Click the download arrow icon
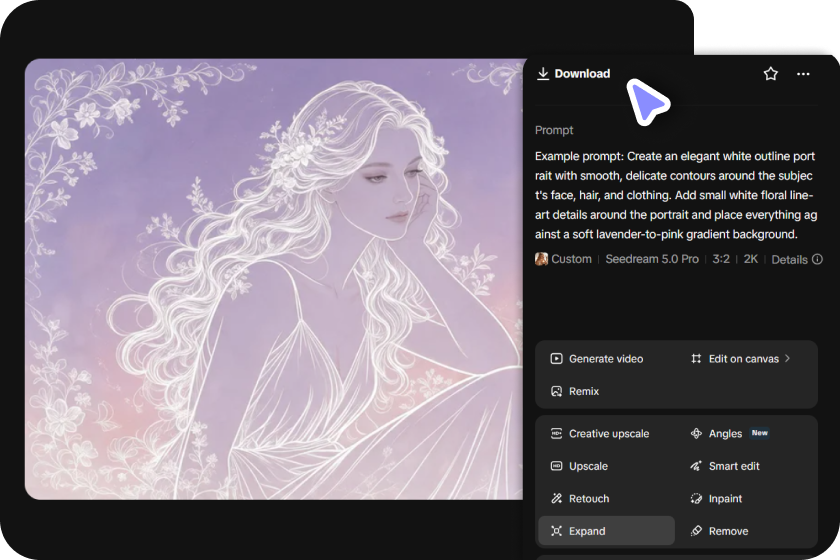 (x=543, y=74)
